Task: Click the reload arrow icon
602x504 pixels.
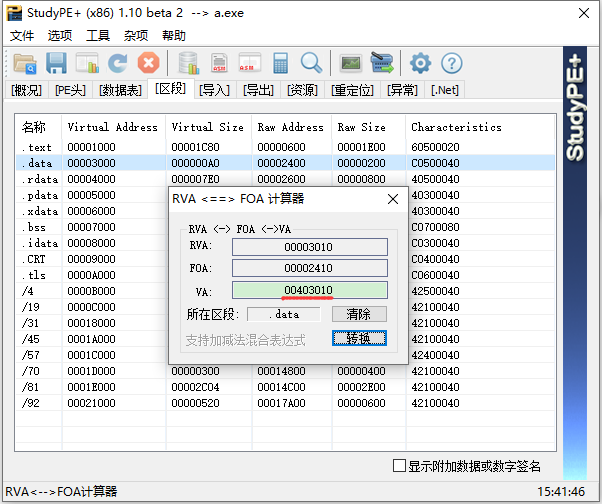Action: 118,63
